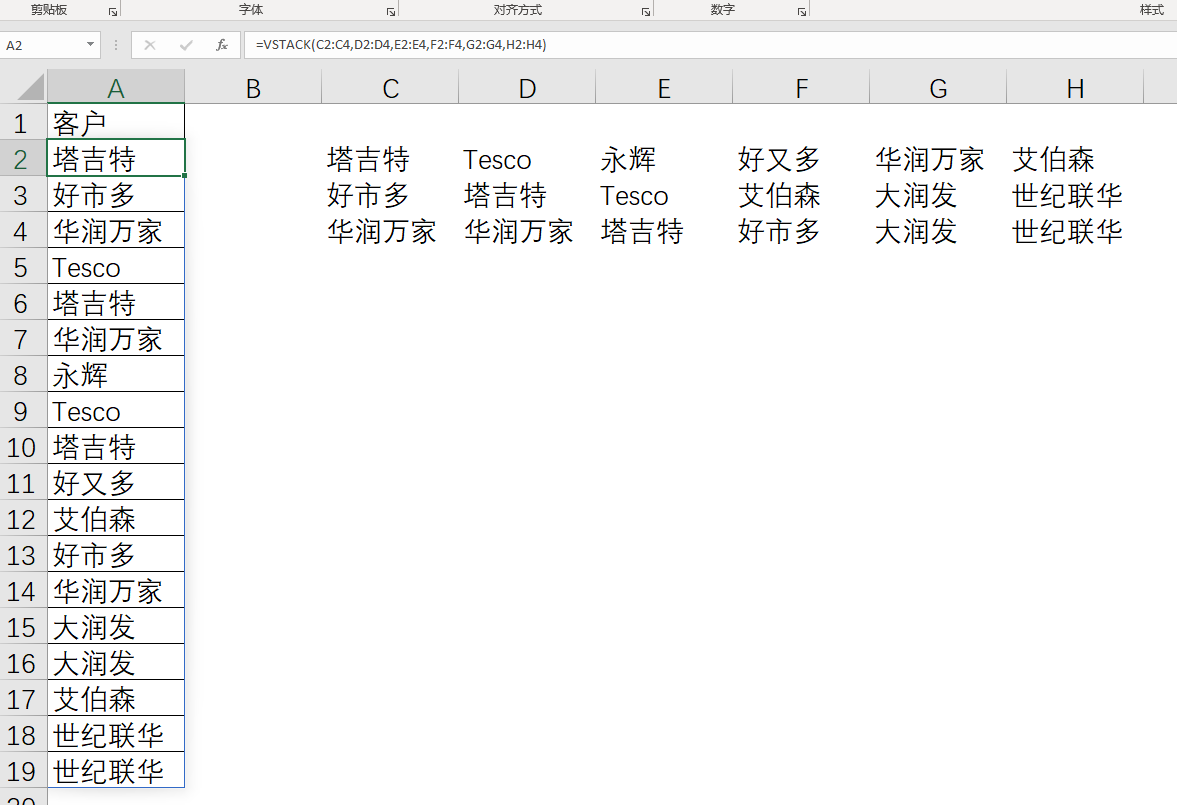Click cell E4 containing 塔吉特
Image resolution: width=1177 pixels, height=805 pixels.
coord(664,231)
